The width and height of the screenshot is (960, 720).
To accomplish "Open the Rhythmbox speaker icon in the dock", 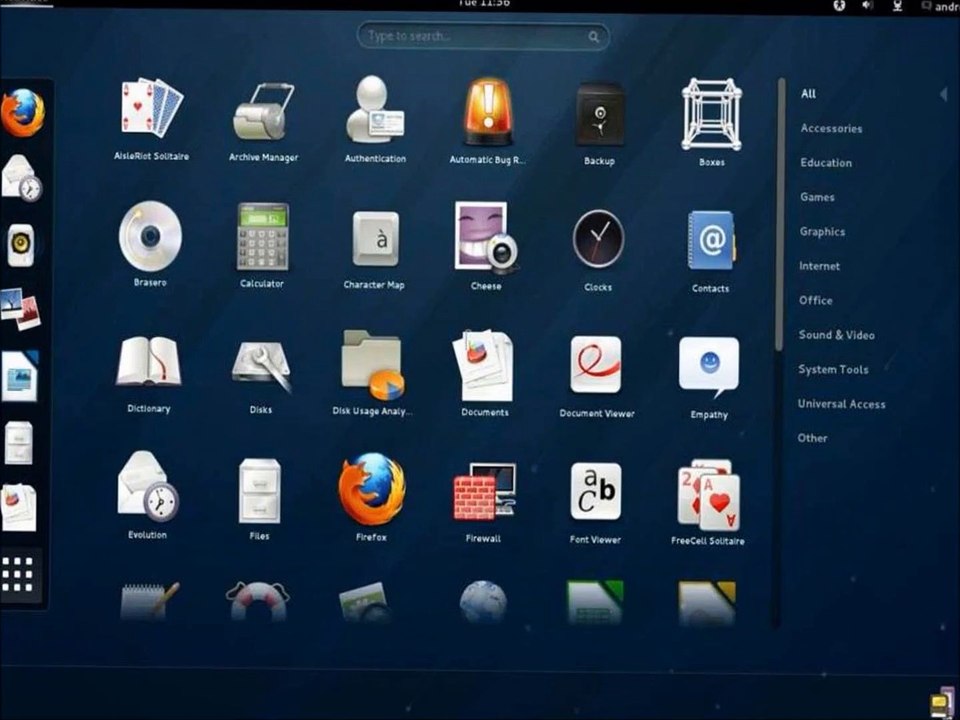I will pyautogui.click(x=21, y=246).
